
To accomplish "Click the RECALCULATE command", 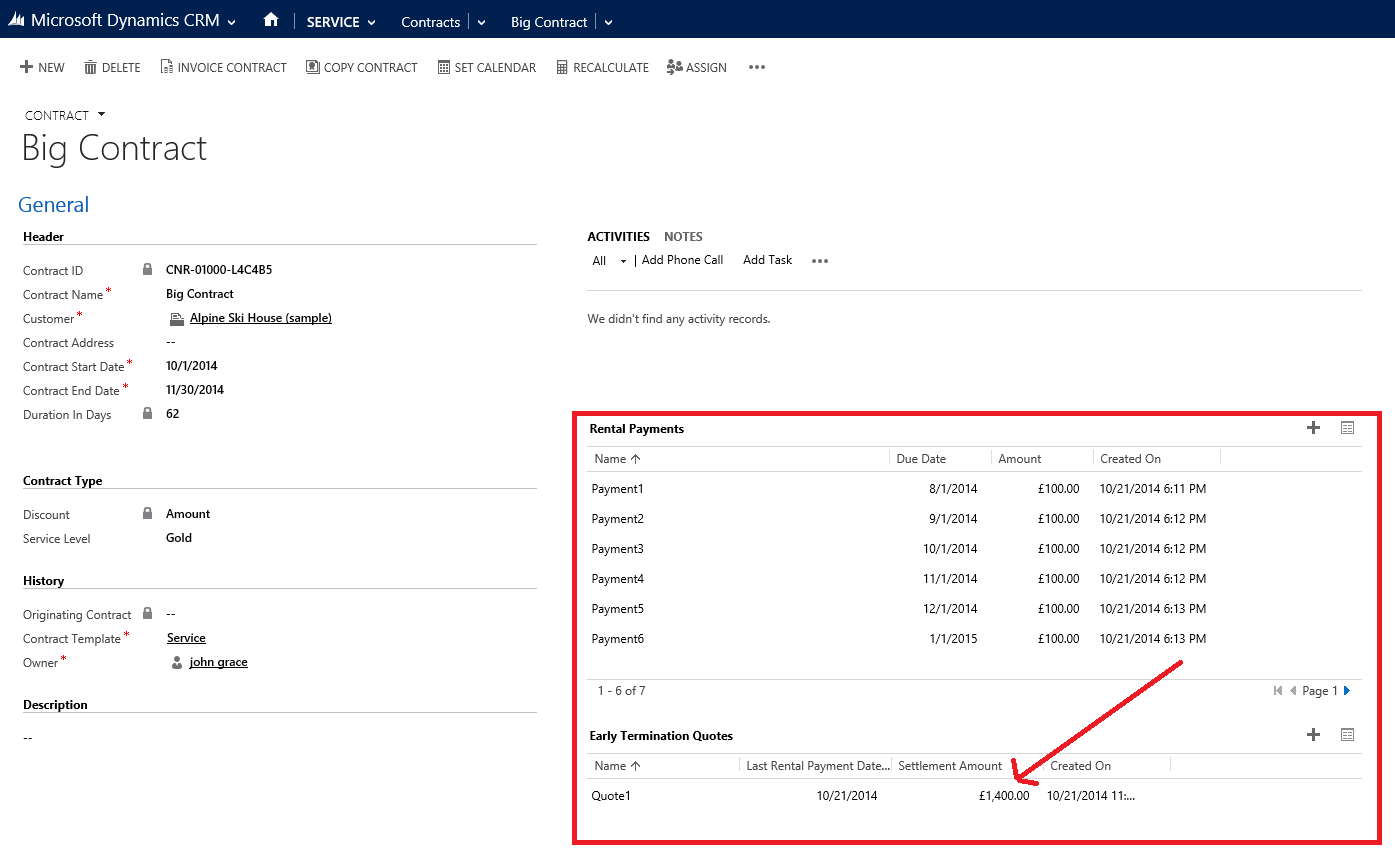I will click(602, 67).
